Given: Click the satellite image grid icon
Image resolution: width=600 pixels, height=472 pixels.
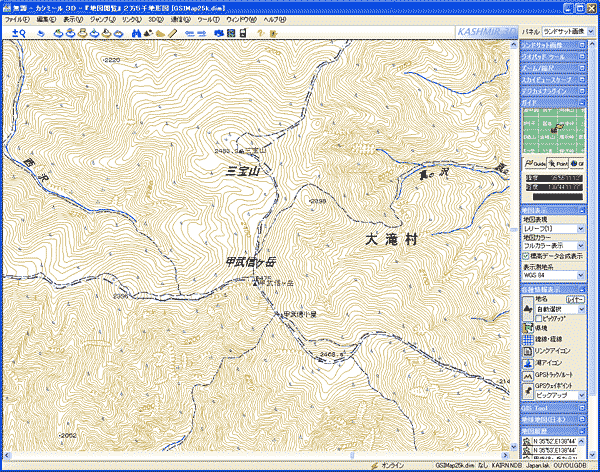Looking at the screenshot, I should pos(231,34).
